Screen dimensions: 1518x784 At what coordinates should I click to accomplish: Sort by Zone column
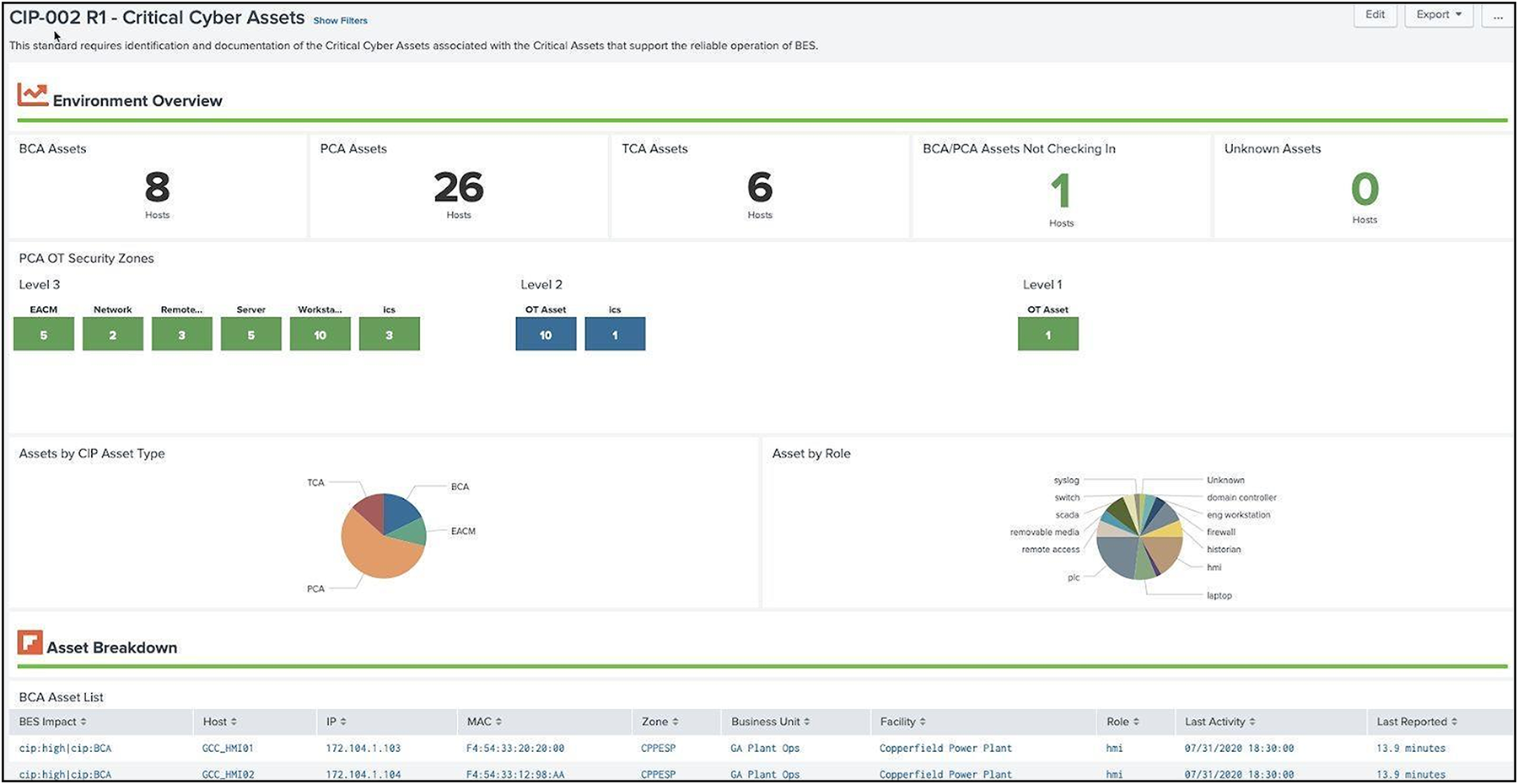(659, 722)
